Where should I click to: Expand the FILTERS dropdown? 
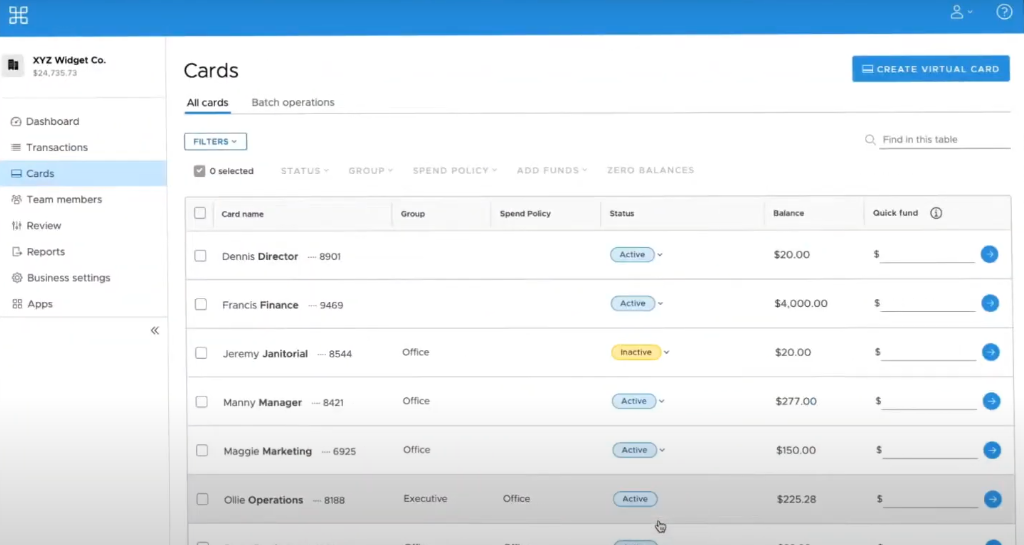pos(215,142)
